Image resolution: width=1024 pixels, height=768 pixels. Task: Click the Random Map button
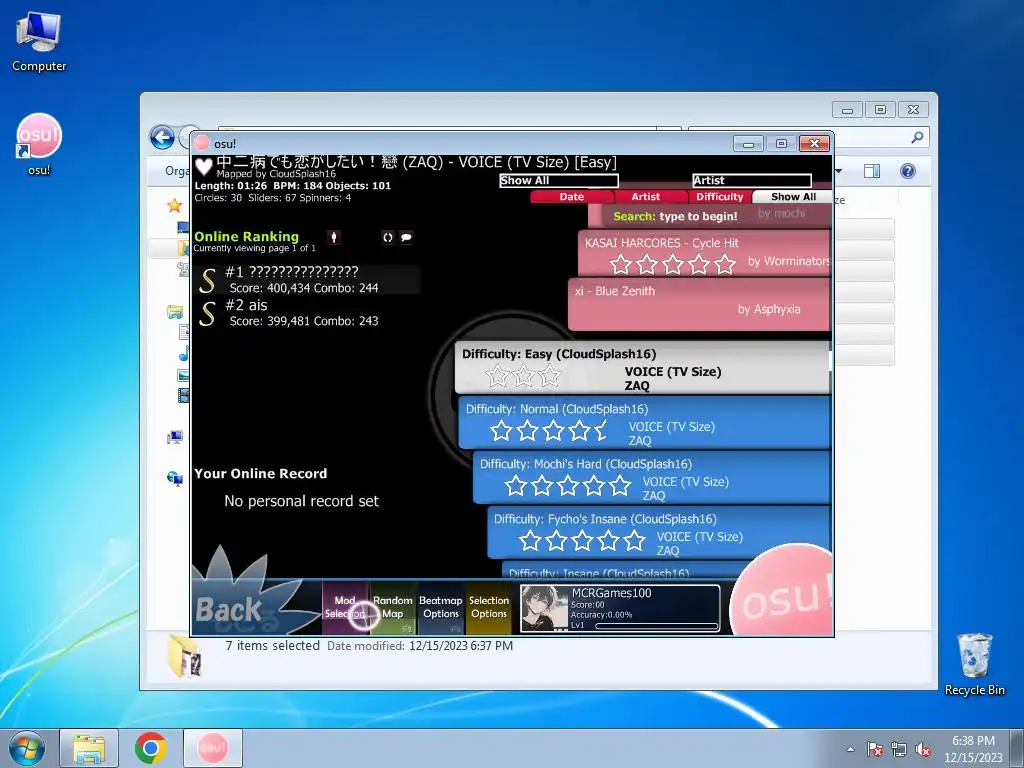(392, 607)
